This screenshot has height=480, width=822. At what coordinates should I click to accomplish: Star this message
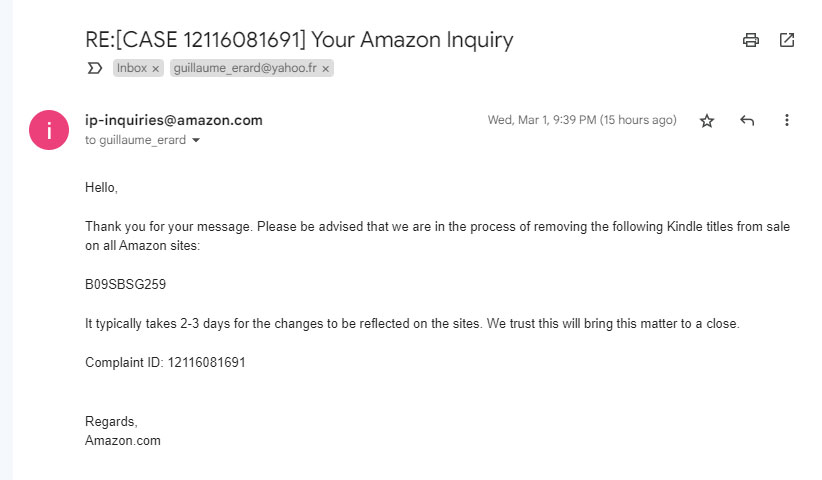[x=707, y=121]
